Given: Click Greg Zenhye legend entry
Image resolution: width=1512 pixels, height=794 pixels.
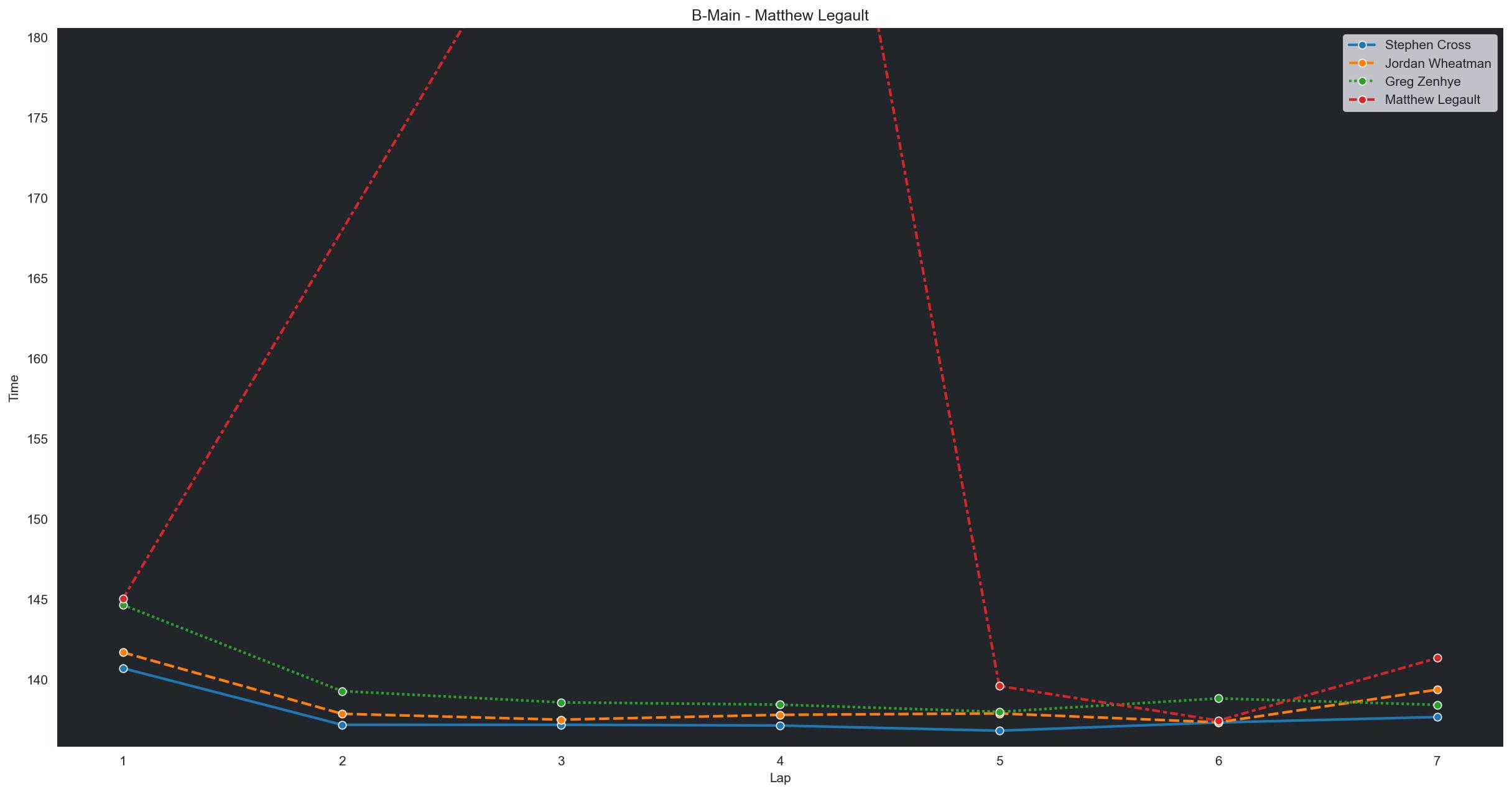Looking at the screenshot, I should [x=1422, y=82].
